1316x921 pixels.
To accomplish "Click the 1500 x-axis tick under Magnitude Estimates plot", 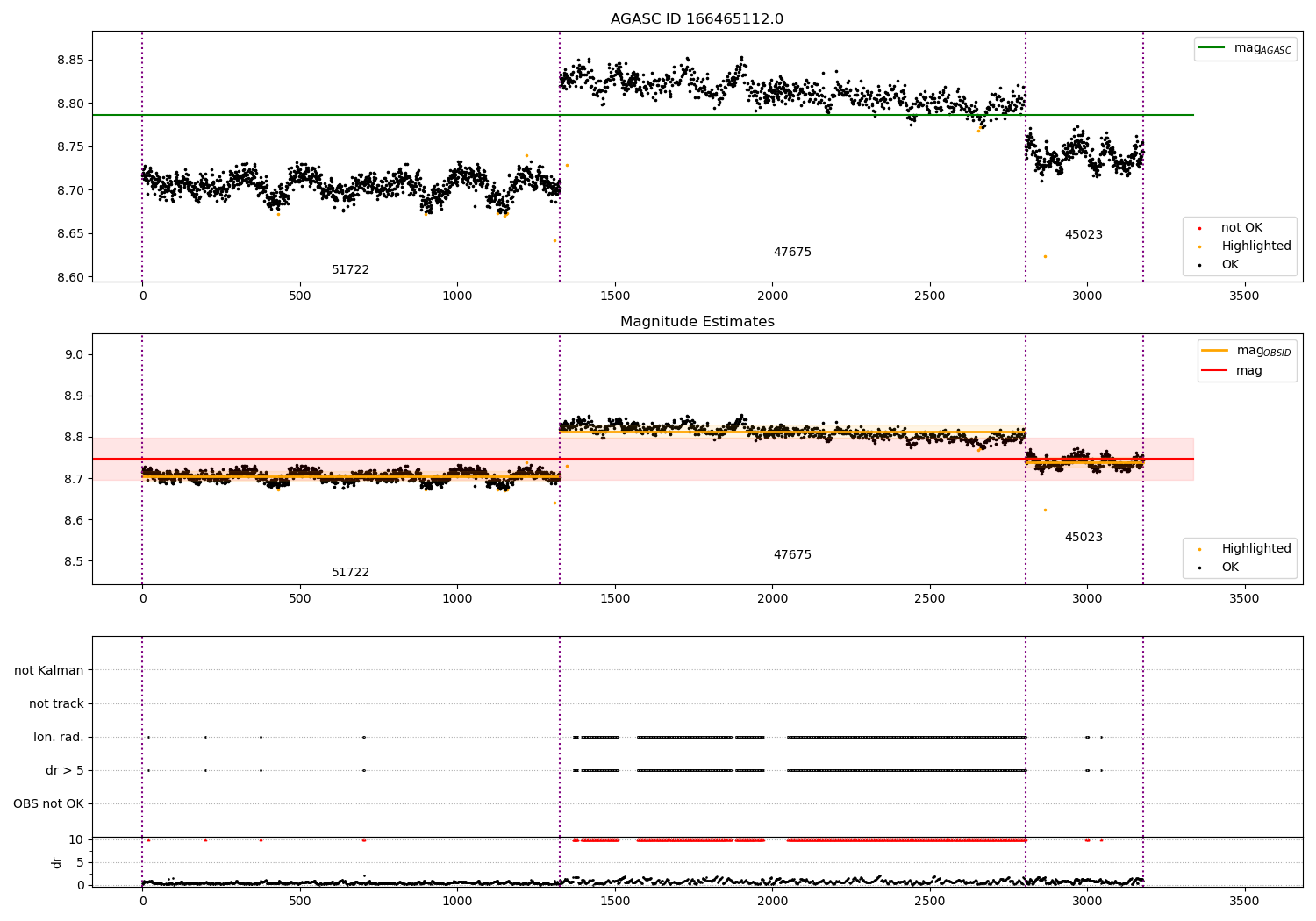I will (615, 599).
